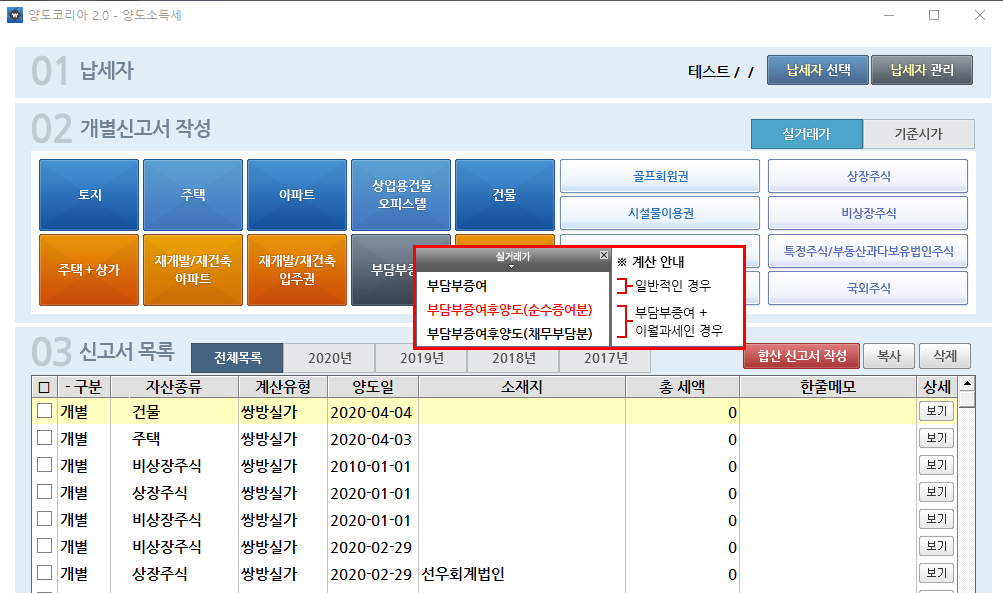
Task: Choose 부담부증여후양도(순수증여분) menu entry
Action: click(x=510, y=310)
